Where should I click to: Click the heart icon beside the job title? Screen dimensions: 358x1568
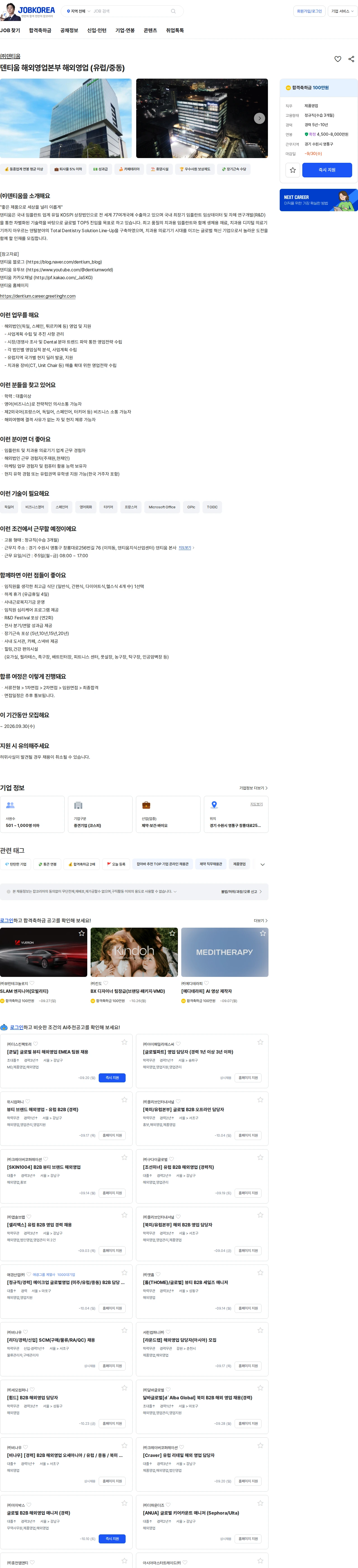coord(338,59)
